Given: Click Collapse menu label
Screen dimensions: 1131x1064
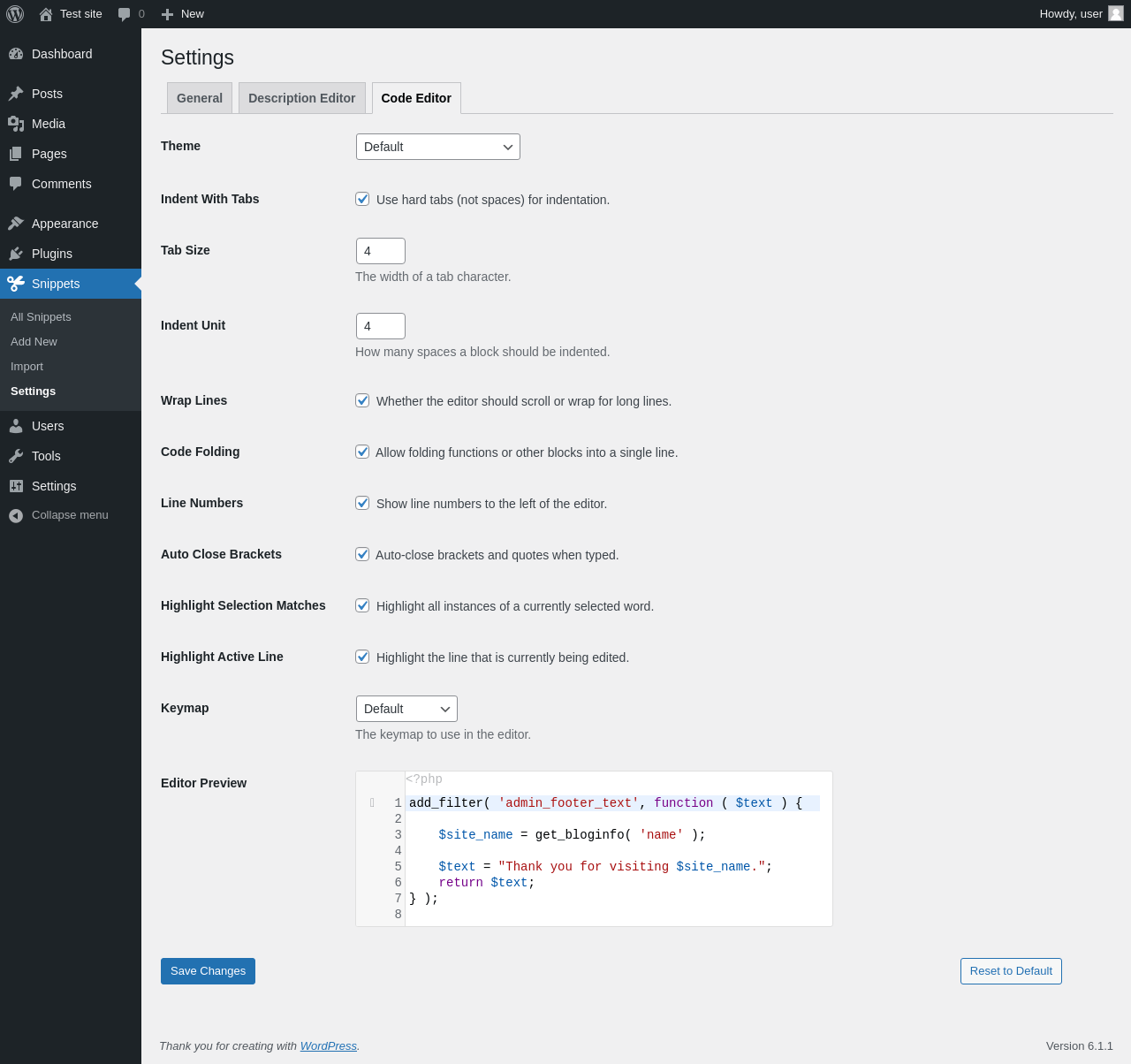Looking at the screenshot, I should [x=70, y=515].
